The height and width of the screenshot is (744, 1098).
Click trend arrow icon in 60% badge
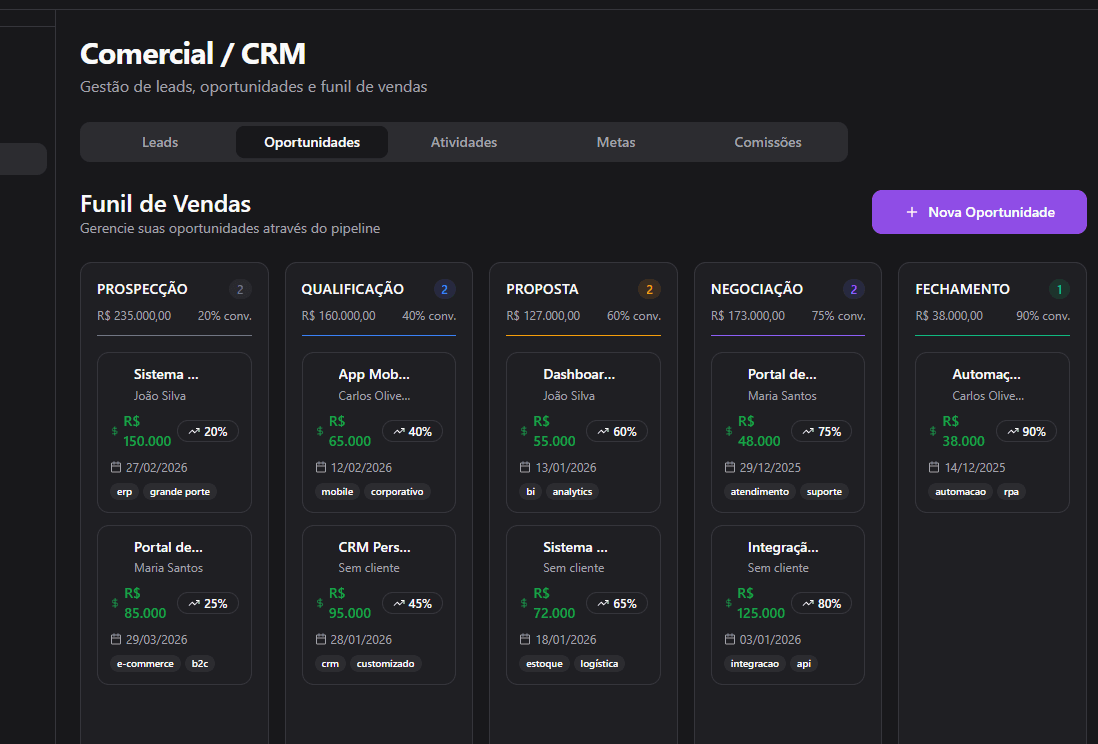[x=603, y=432]
